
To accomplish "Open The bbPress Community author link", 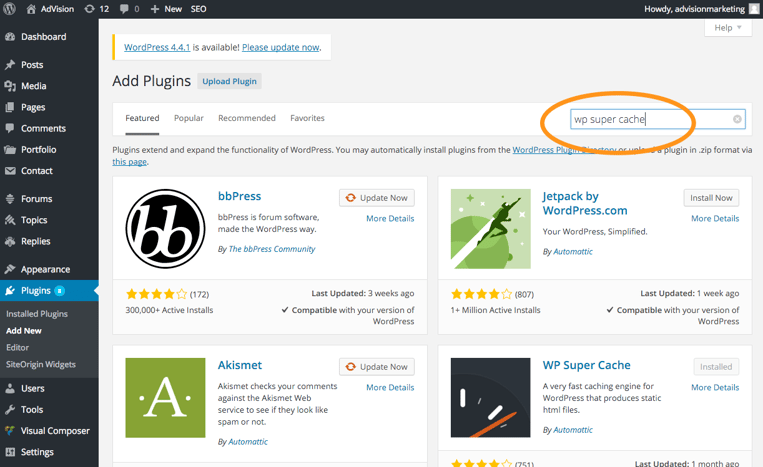I will (x=272, y=249).
